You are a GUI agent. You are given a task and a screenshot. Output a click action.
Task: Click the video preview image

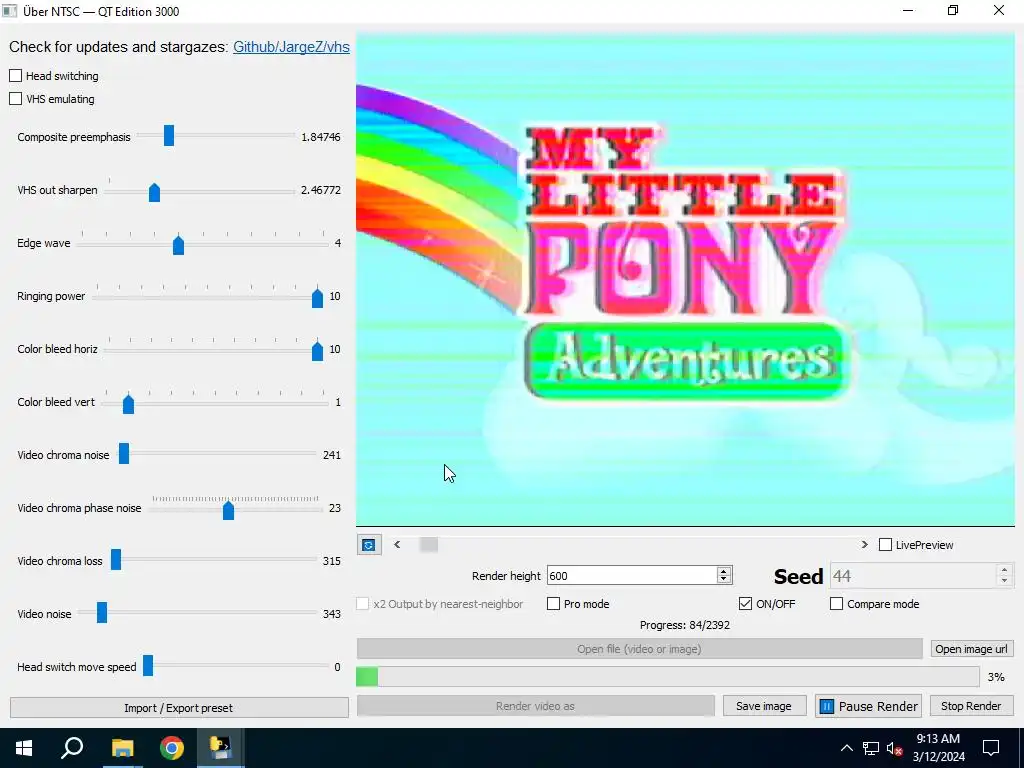(x=685, y=280)
